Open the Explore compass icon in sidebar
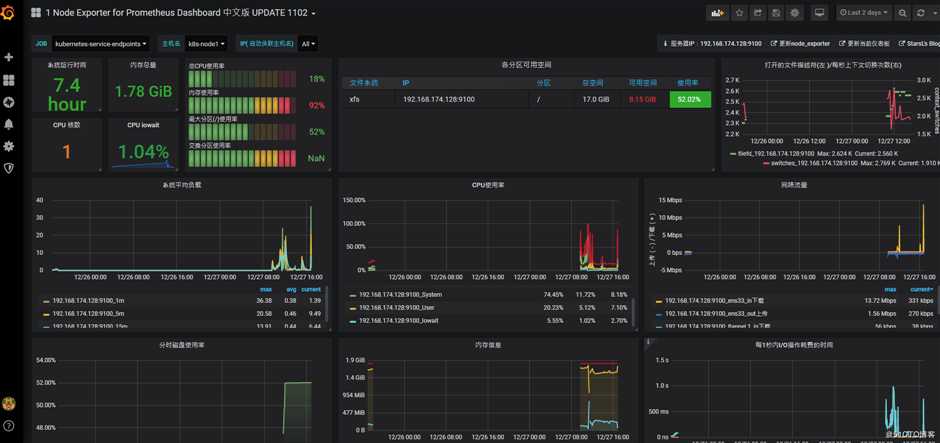The width and height of the screenshot is (940, 443). 8,103
